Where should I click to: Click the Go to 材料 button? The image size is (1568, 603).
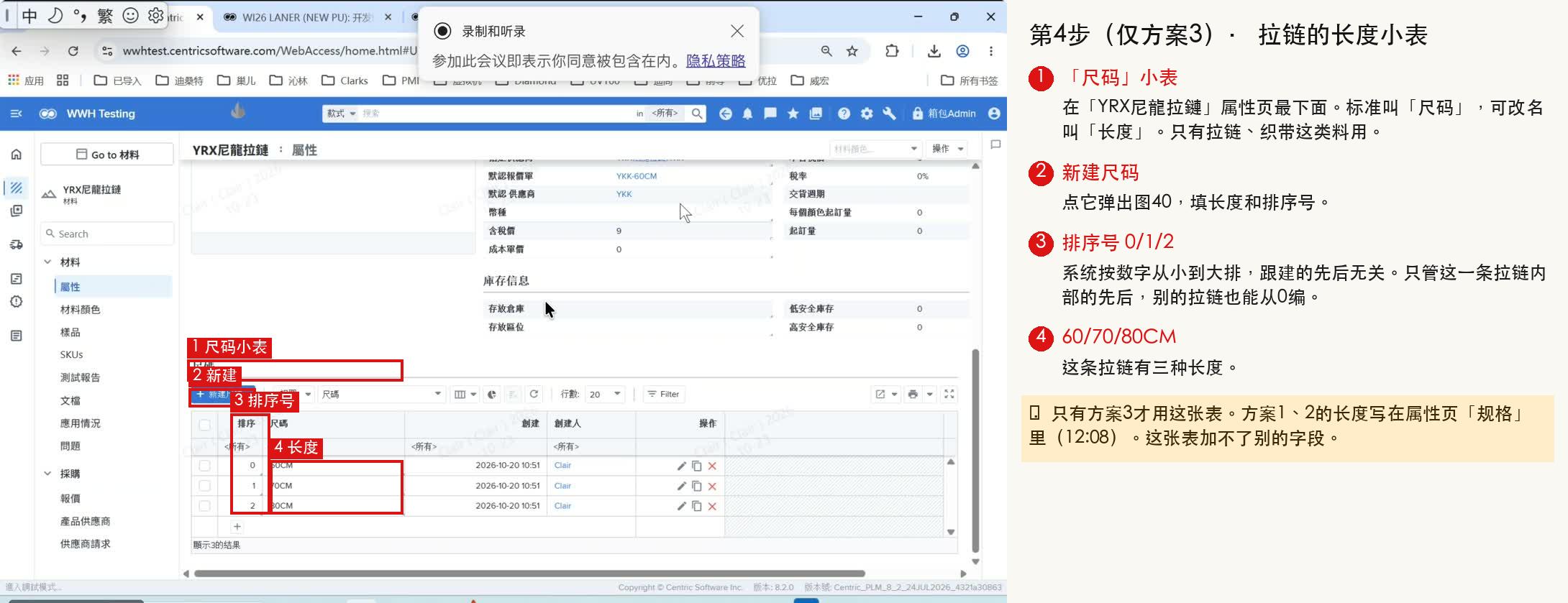tap(107, 155)
